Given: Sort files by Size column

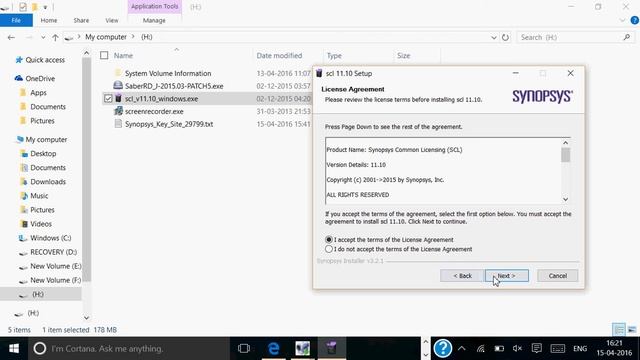Looking at the screenshot, I should pos(403,56).
